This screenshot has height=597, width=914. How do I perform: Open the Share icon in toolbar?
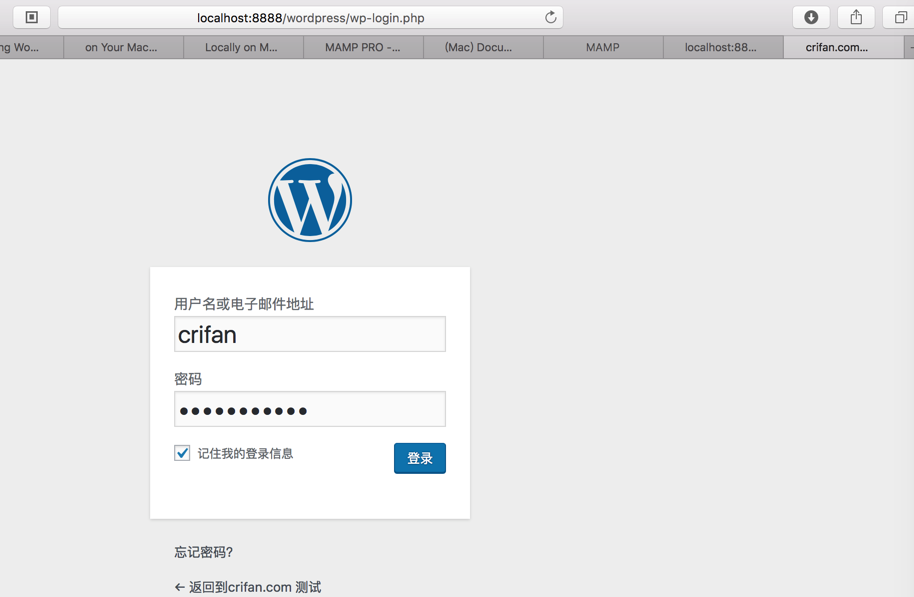click(x=856, y=17)
